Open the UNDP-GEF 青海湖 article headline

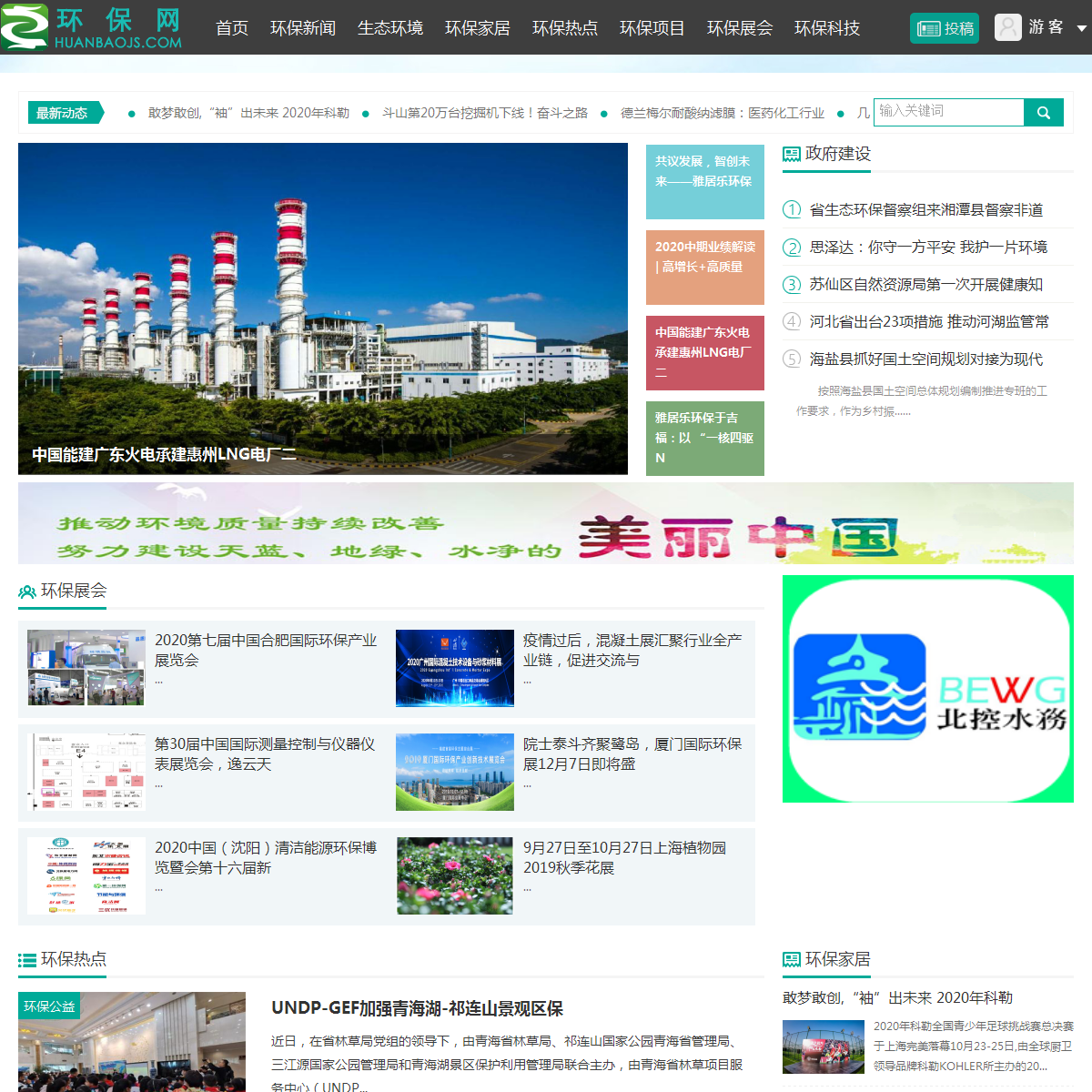tap(417, 1008)
